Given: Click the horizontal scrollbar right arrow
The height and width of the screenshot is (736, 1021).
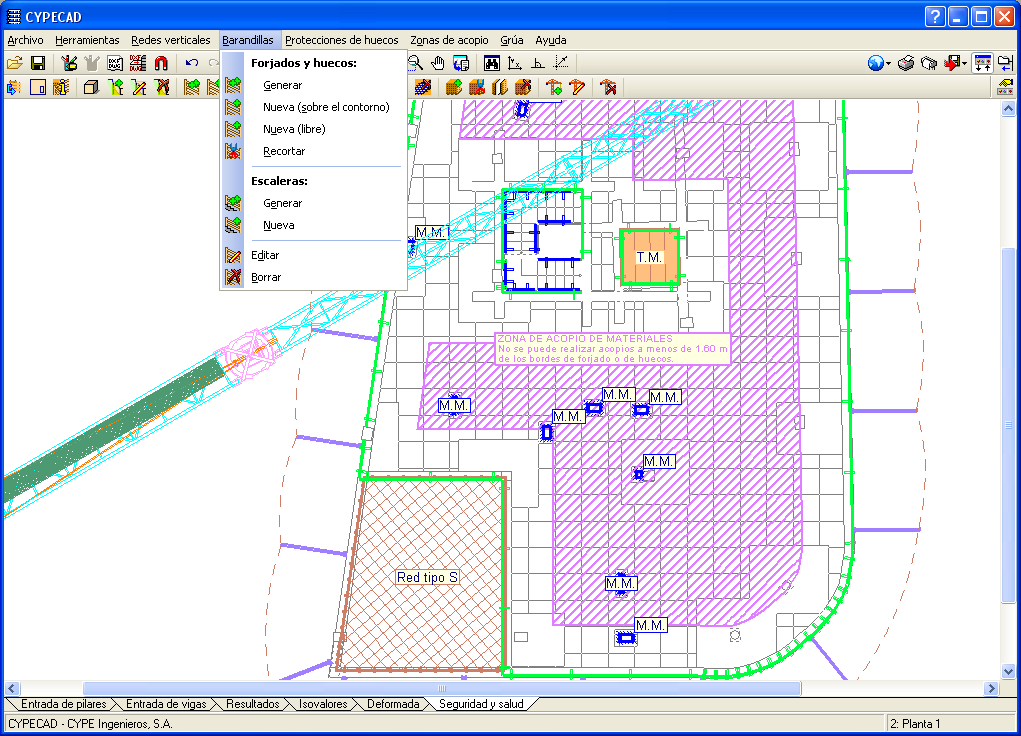Looking at the screenshot, I should click(x=991, y=688).
